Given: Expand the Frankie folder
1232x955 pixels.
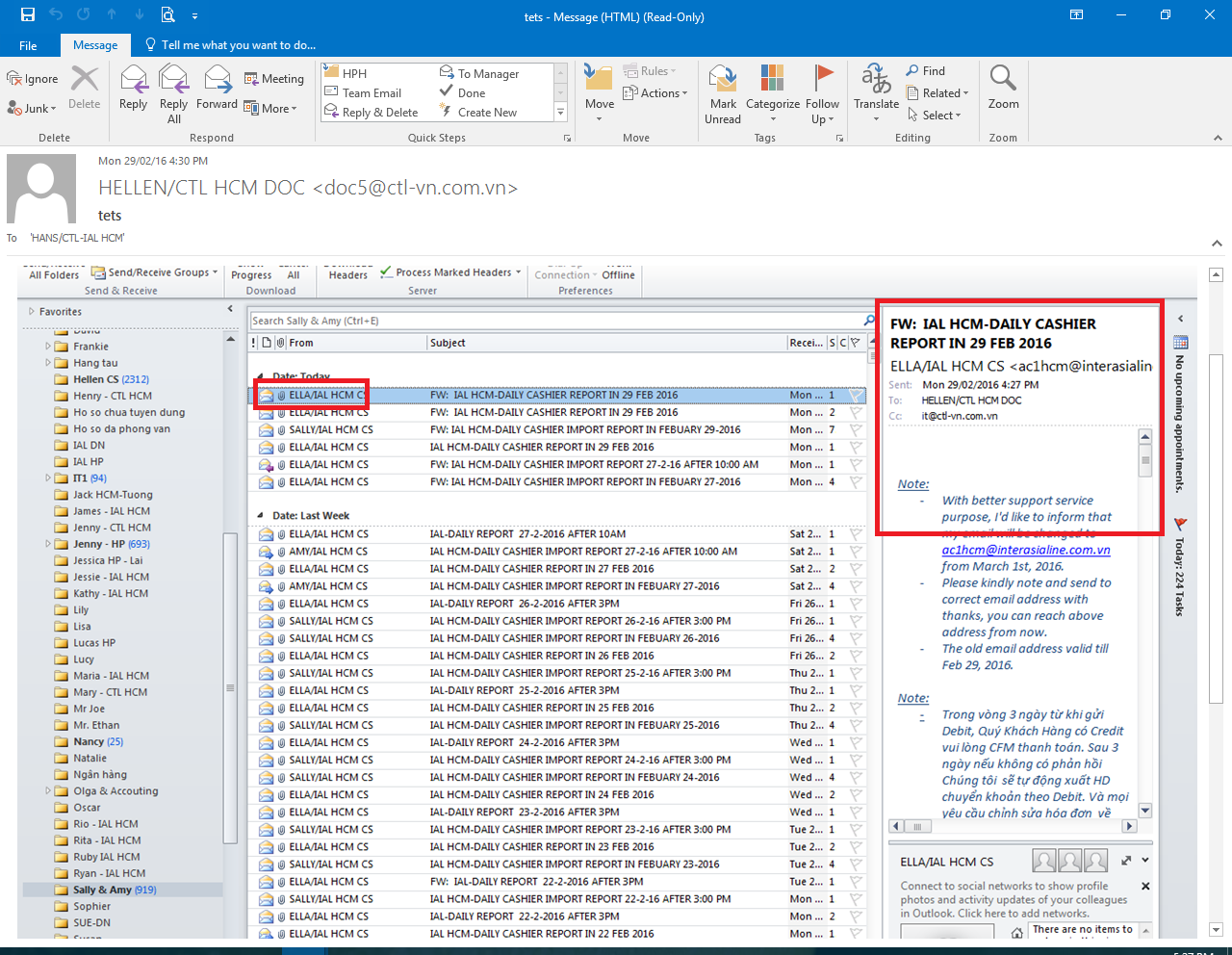Looking at the screenshot, I should point(48,347).
